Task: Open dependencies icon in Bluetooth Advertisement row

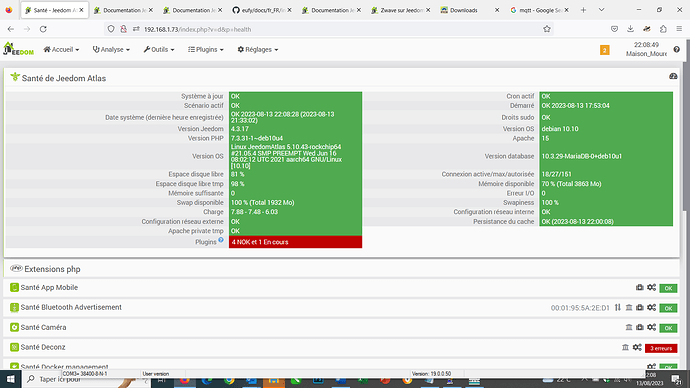Action: click(x=639, y=307)
